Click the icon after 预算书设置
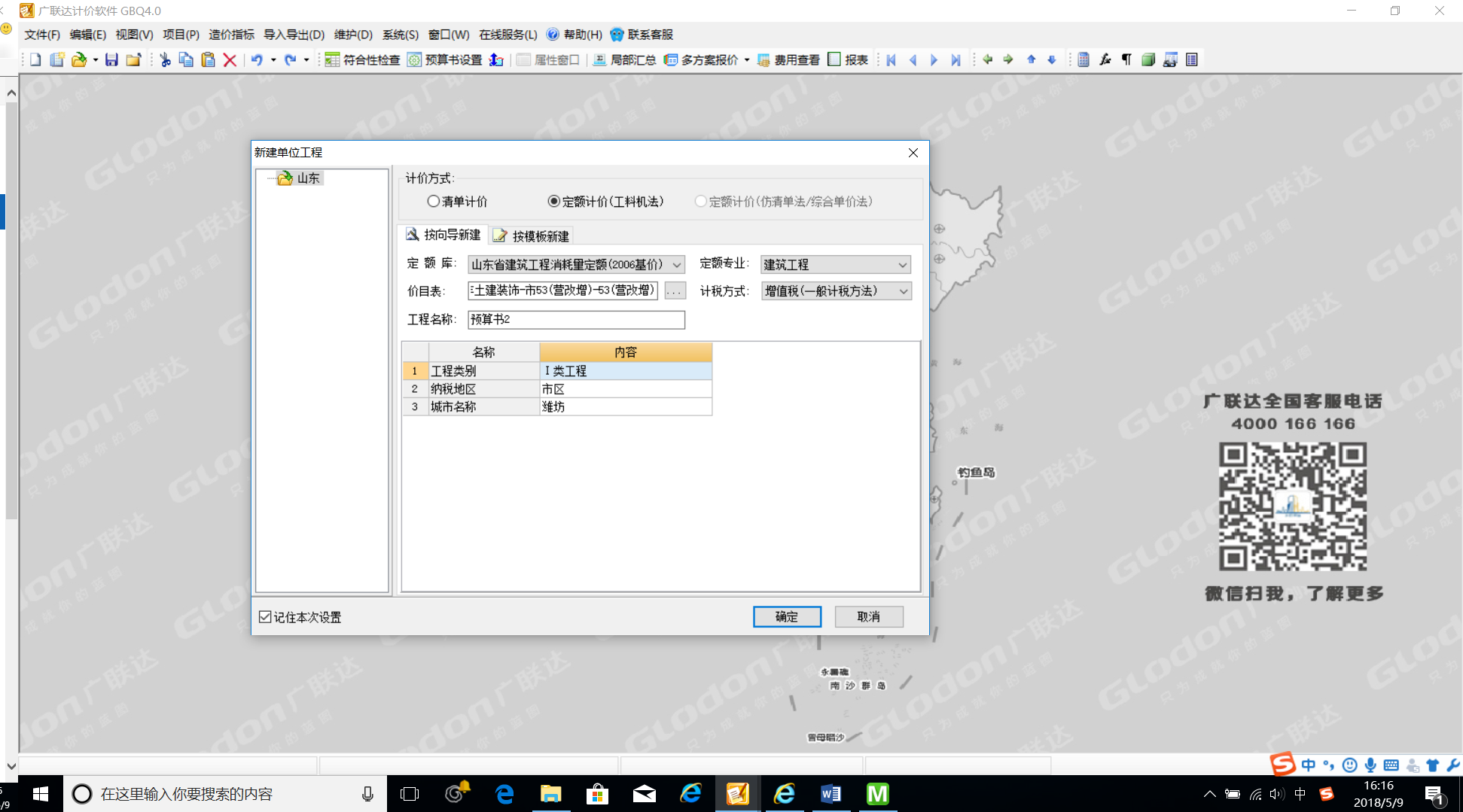The height and width of the screenshot is (812, 1463). (496, 60)
